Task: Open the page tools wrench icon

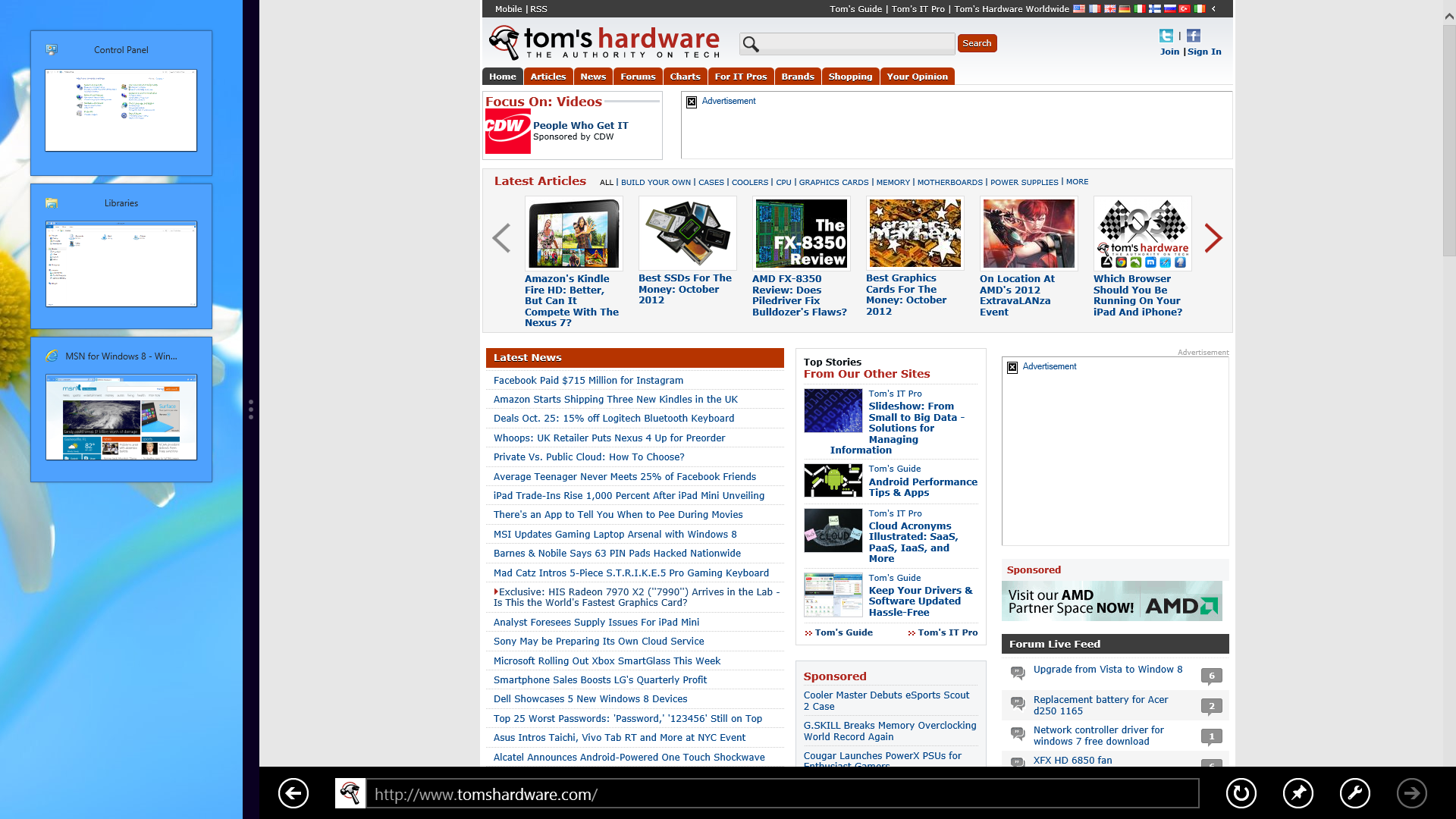Action: (1354, 793)
